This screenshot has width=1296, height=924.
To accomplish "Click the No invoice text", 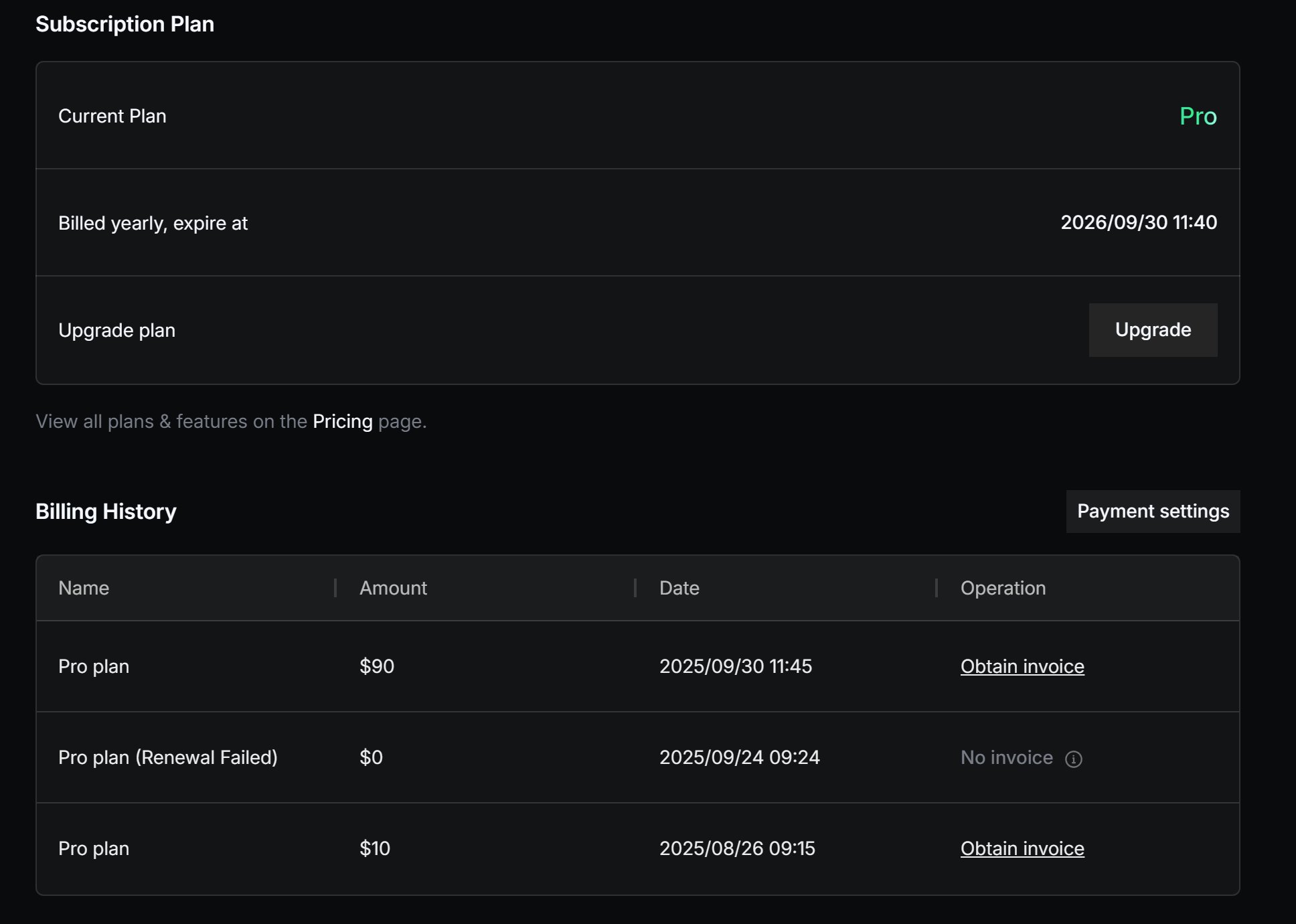I will (1006, 757).
